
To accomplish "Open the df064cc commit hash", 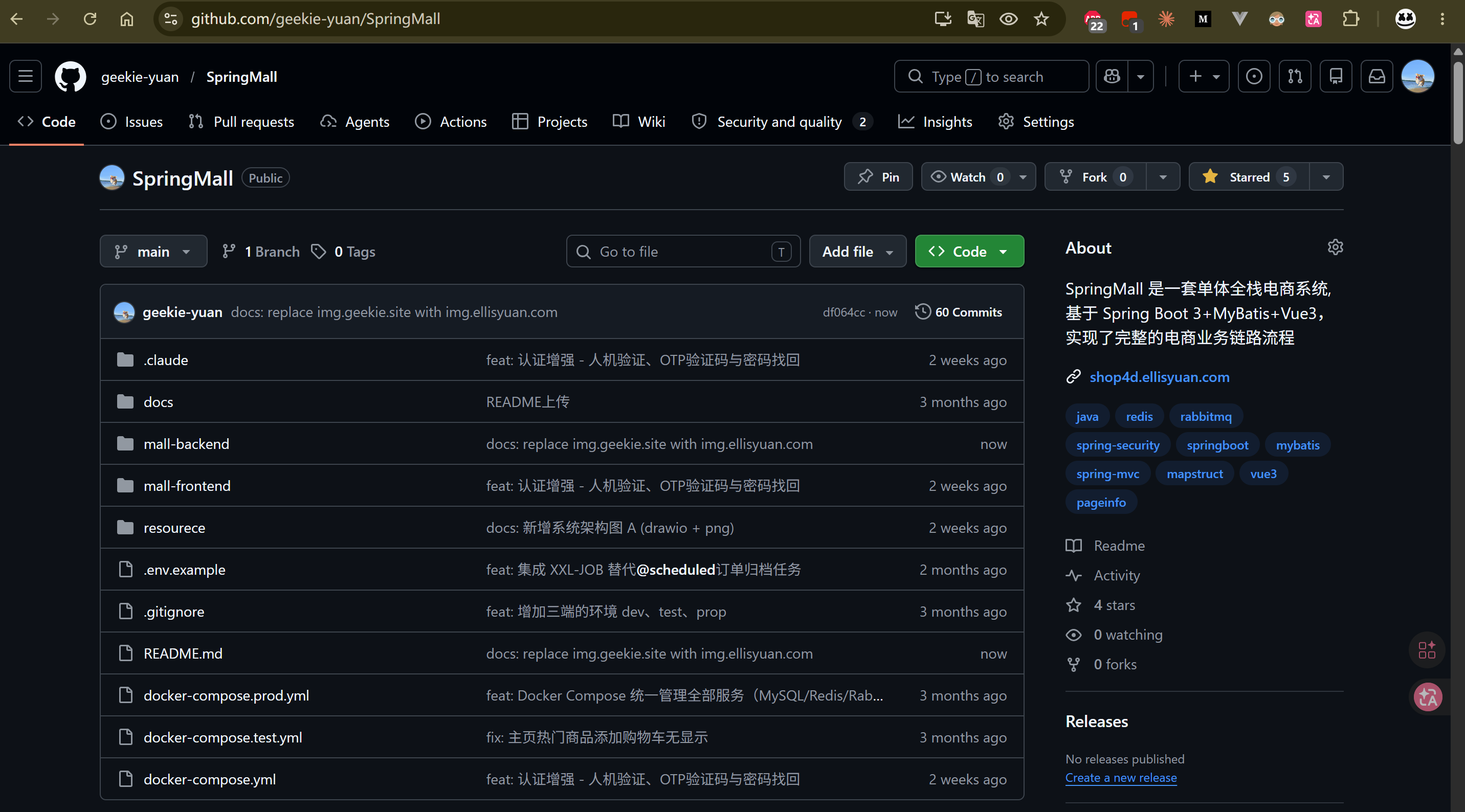I will point(844,312).
